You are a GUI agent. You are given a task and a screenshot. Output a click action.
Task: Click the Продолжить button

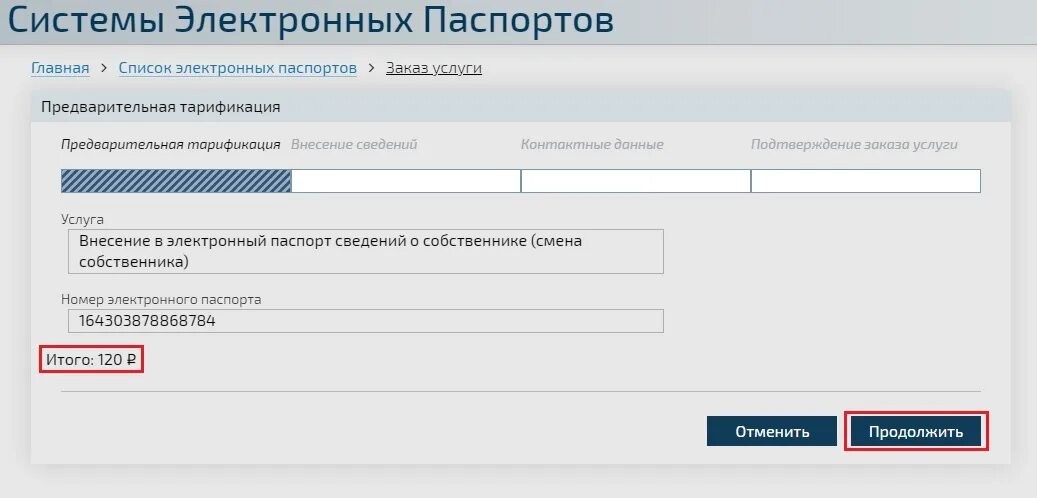(916, 432)
